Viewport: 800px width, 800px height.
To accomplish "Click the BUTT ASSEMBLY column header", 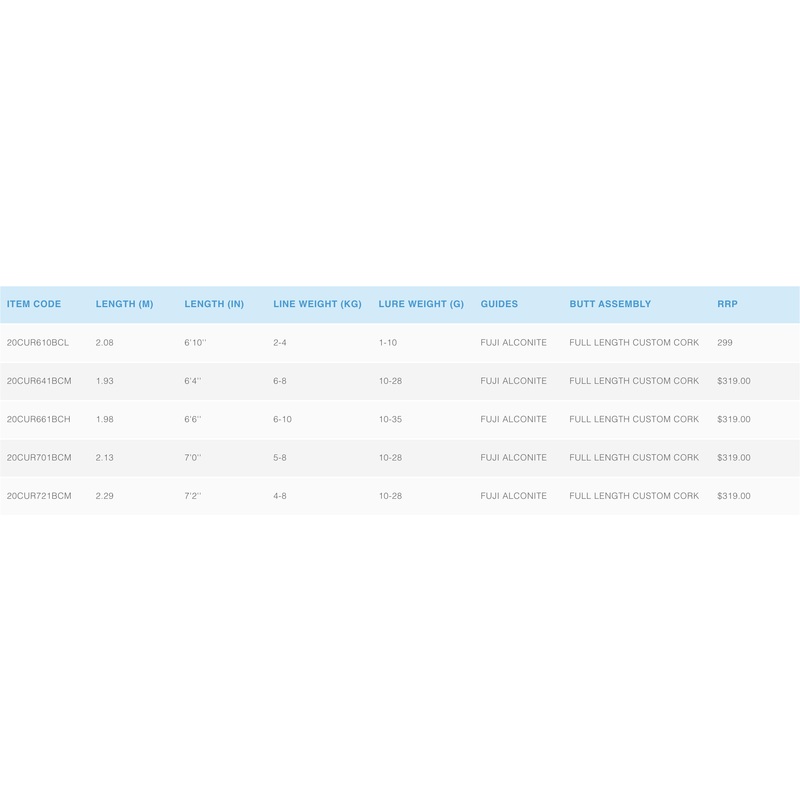I will [x=610, y=304].
